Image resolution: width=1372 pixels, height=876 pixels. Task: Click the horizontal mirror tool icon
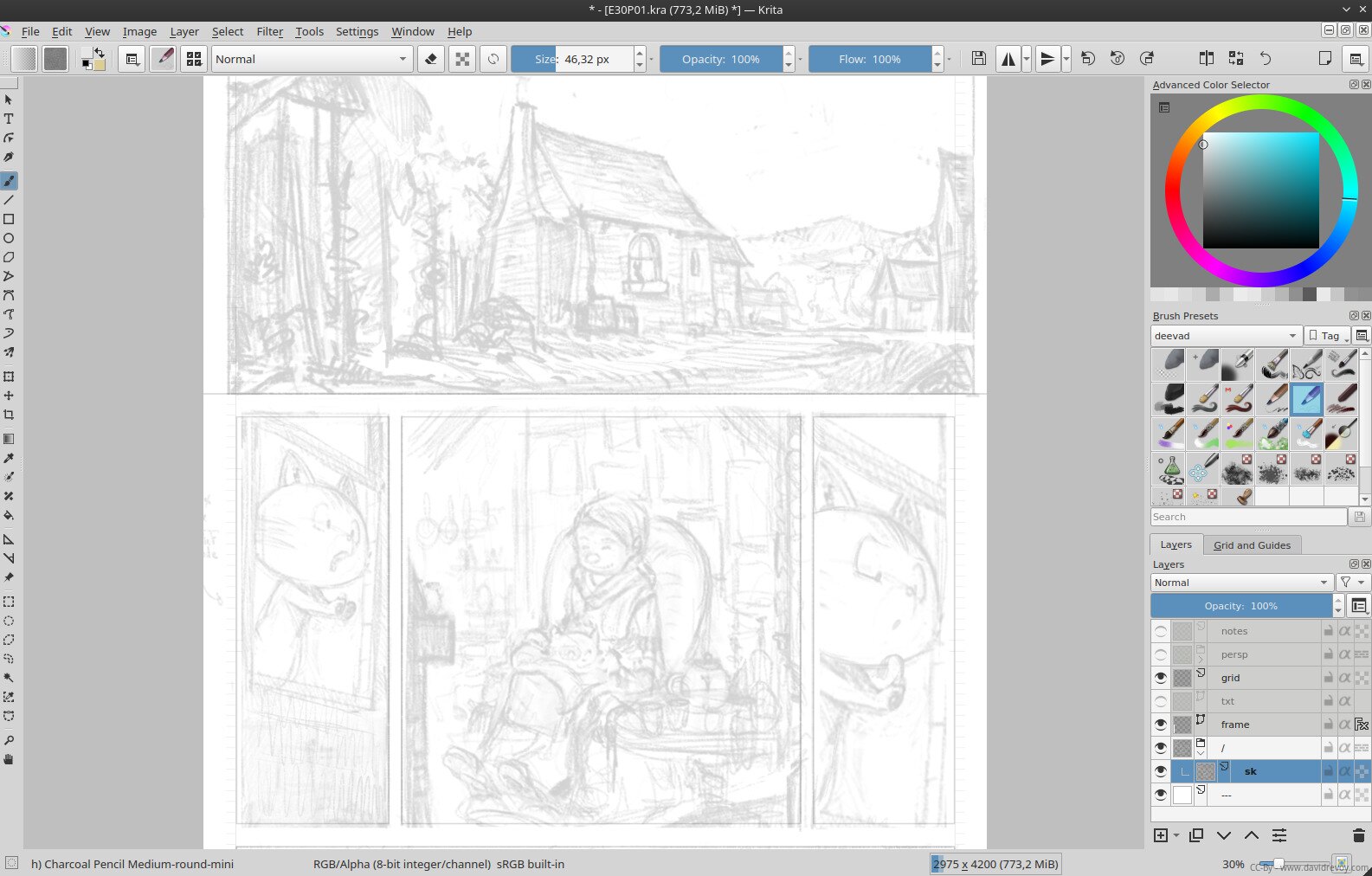[1008, 59]
